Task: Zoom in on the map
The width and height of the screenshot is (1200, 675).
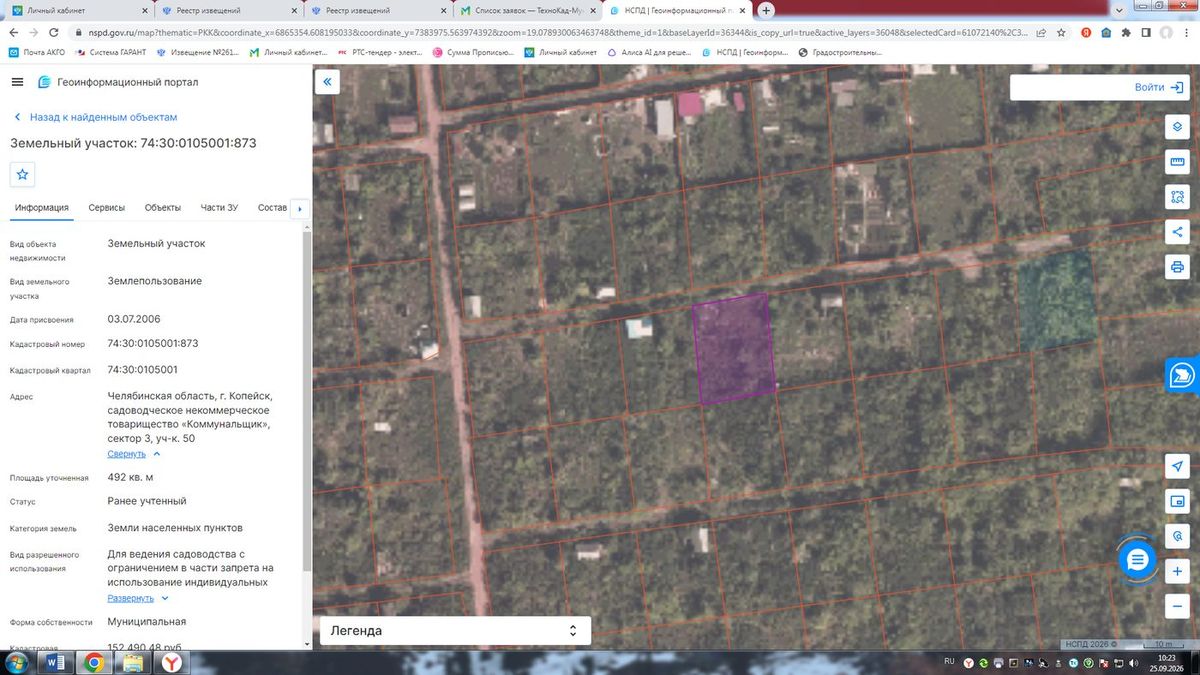Action: coord(1177,571)
